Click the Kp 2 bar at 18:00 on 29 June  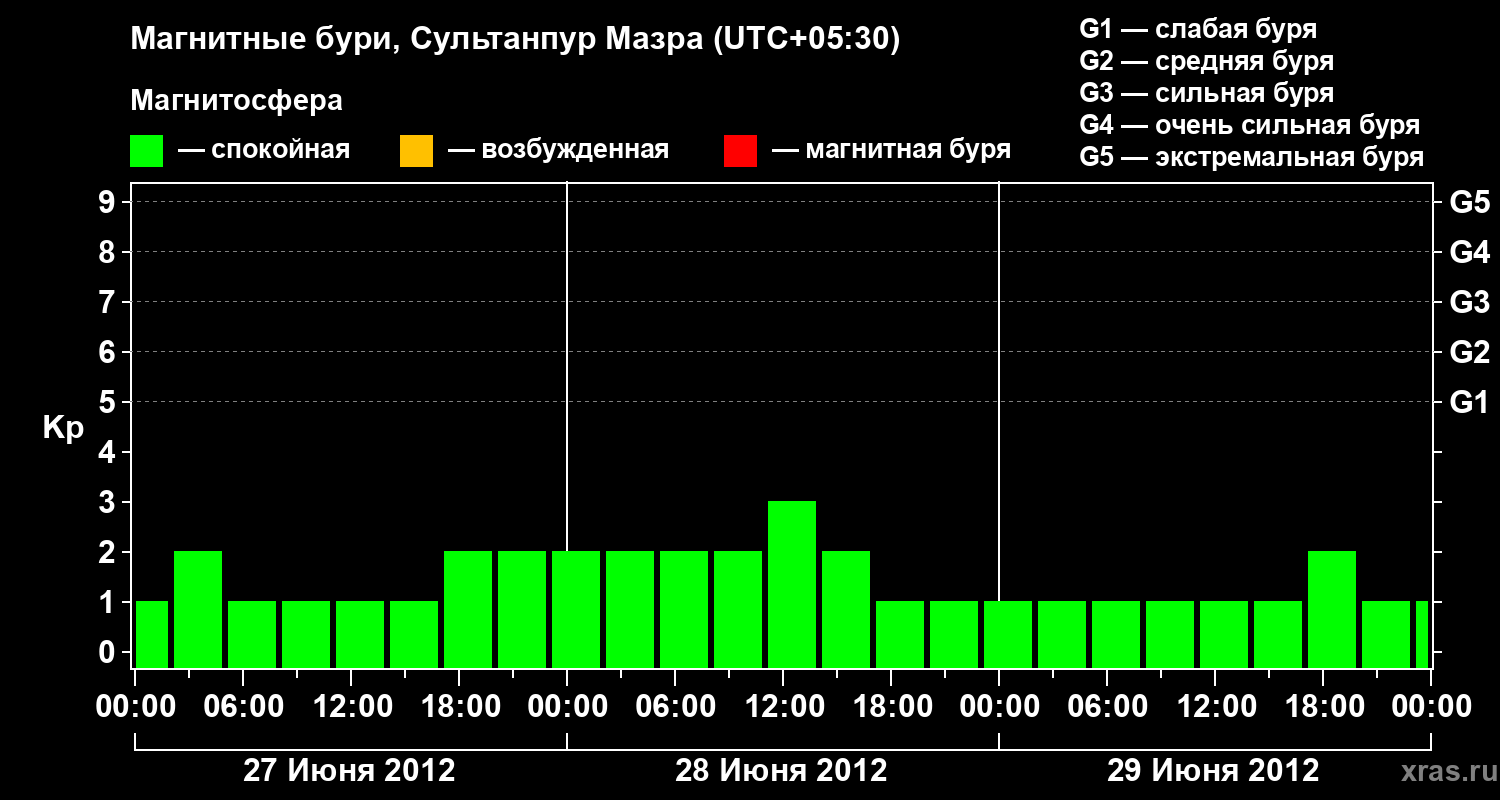[x=1332, y=609]
